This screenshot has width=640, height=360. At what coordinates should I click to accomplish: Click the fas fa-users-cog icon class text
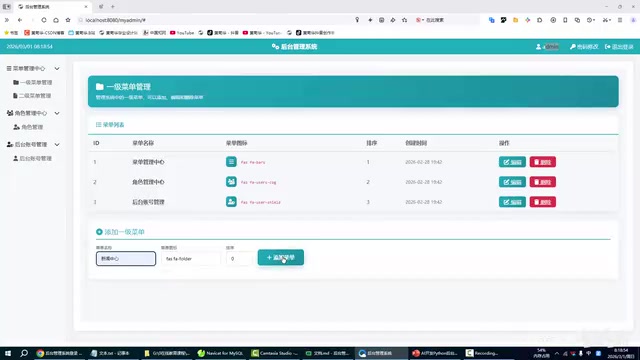click(258, 182)
